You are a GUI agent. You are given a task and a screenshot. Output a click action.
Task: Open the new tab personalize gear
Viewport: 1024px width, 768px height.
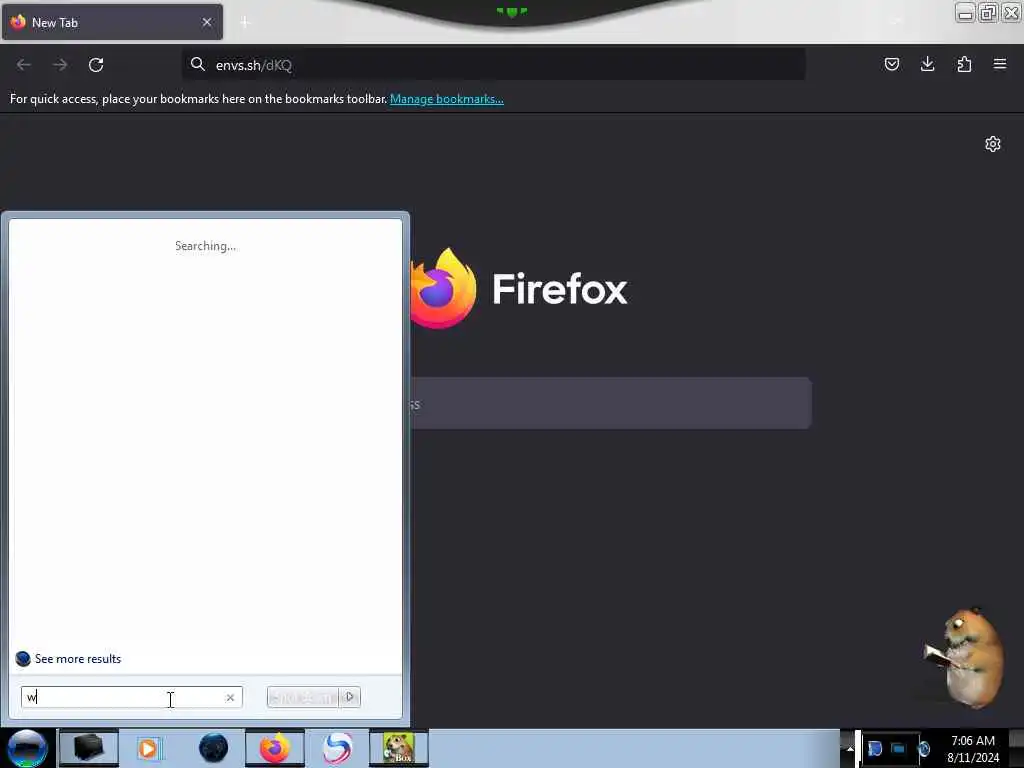pyautogui.click(x=993, y=144)
